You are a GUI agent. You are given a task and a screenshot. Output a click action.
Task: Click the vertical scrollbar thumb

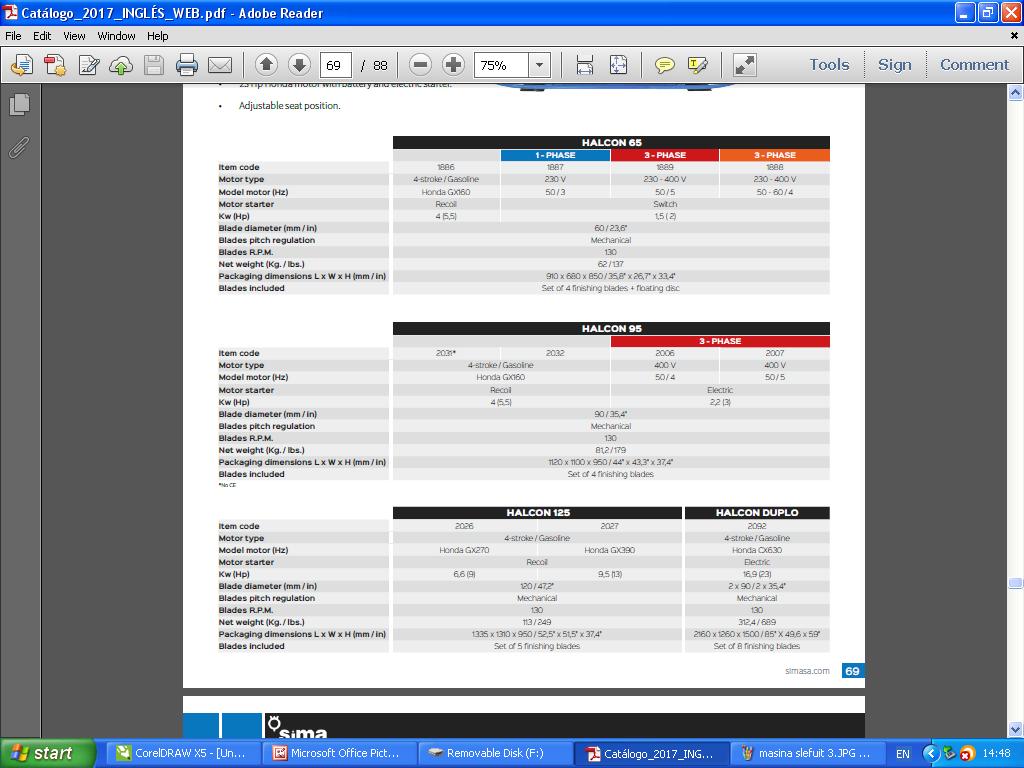click(1015, 583)
